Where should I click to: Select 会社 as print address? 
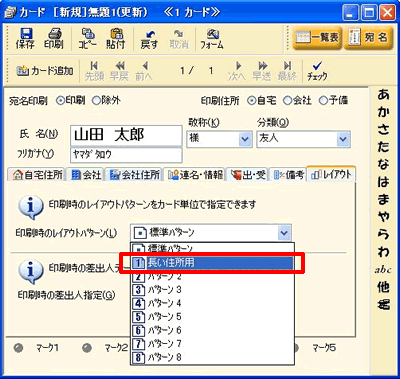[x=287, y=101]
